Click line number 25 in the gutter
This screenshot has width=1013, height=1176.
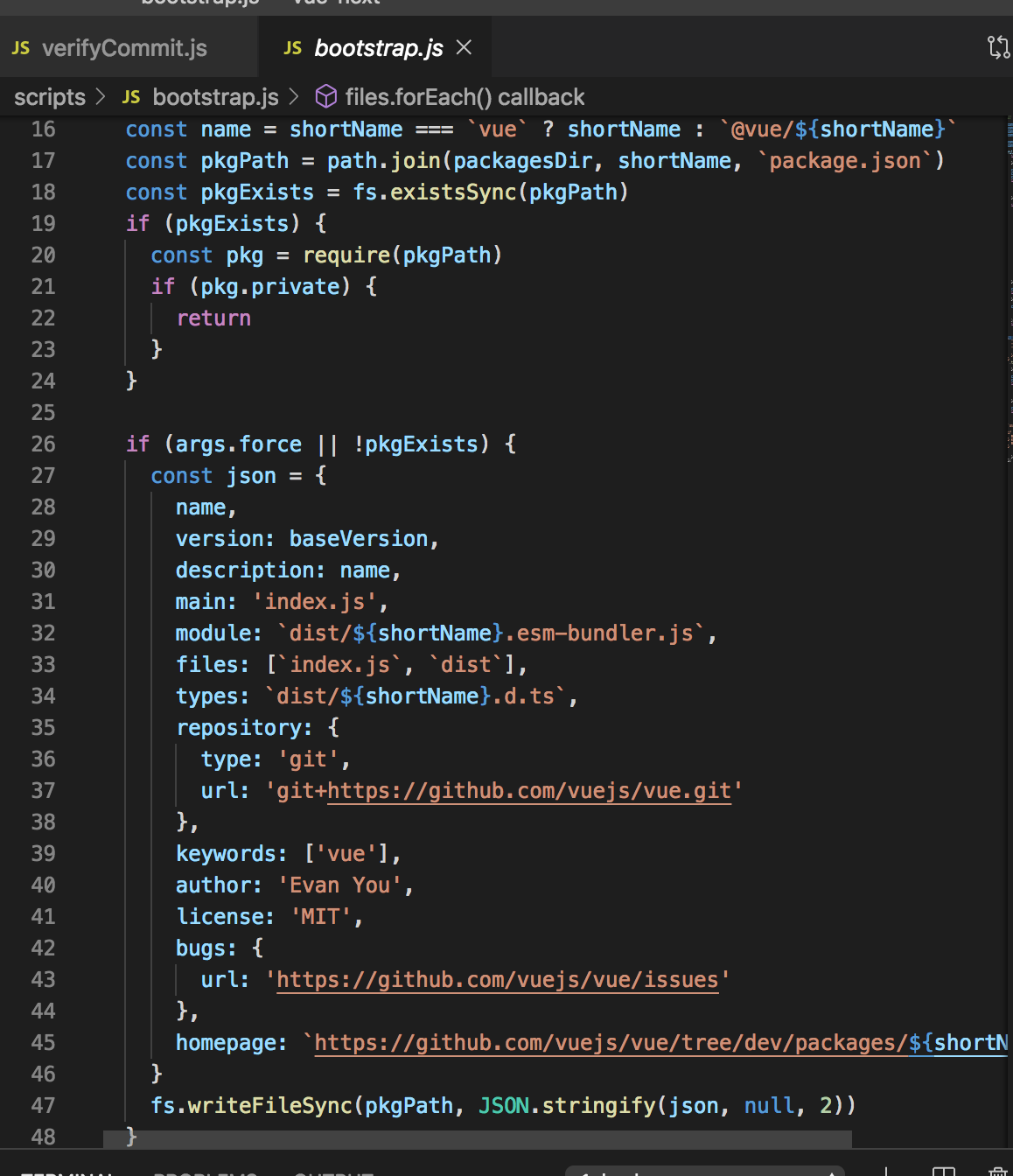tap(44, 413)
